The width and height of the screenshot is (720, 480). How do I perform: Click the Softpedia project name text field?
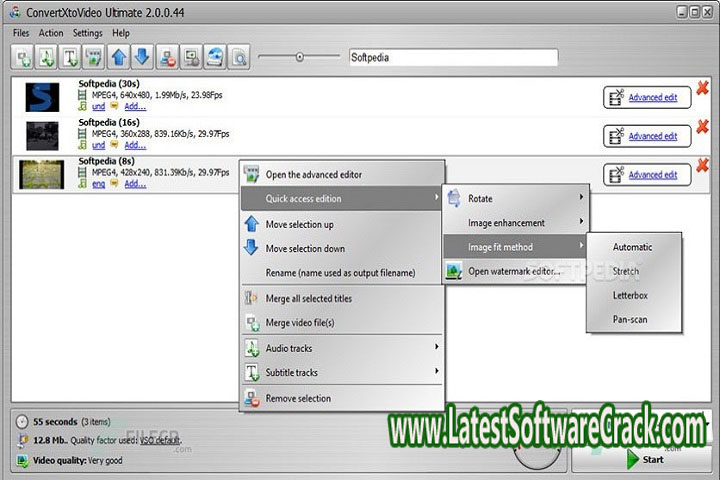(452, 58)
